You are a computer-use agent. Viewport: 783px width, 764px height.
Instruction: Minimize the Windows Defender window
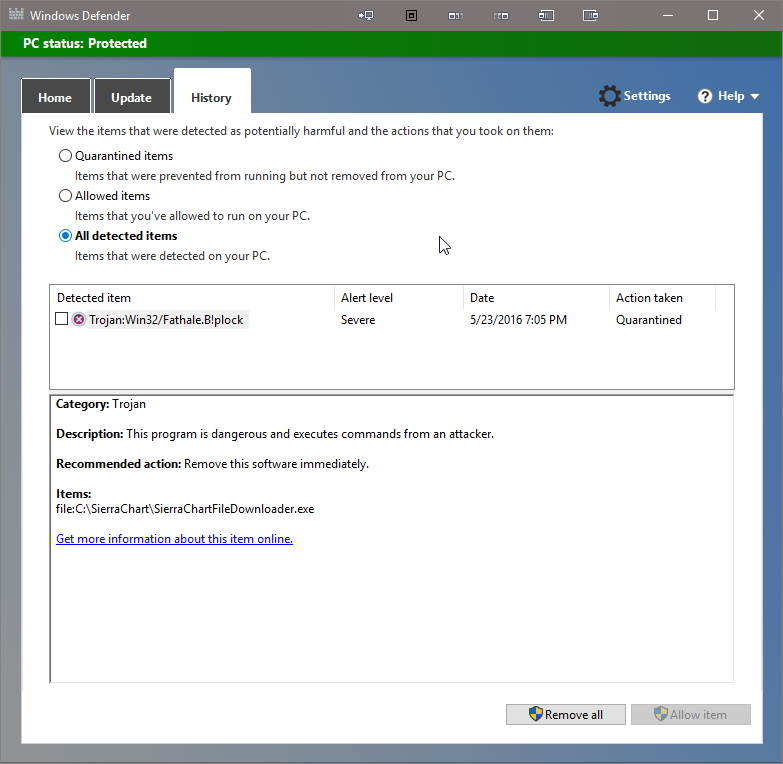click(x=668, y=15)
